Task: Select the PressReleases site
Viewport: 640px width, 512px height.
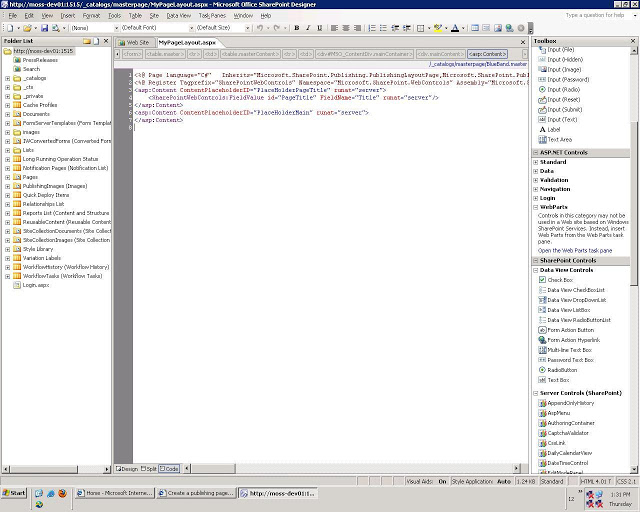Action: 36,60
